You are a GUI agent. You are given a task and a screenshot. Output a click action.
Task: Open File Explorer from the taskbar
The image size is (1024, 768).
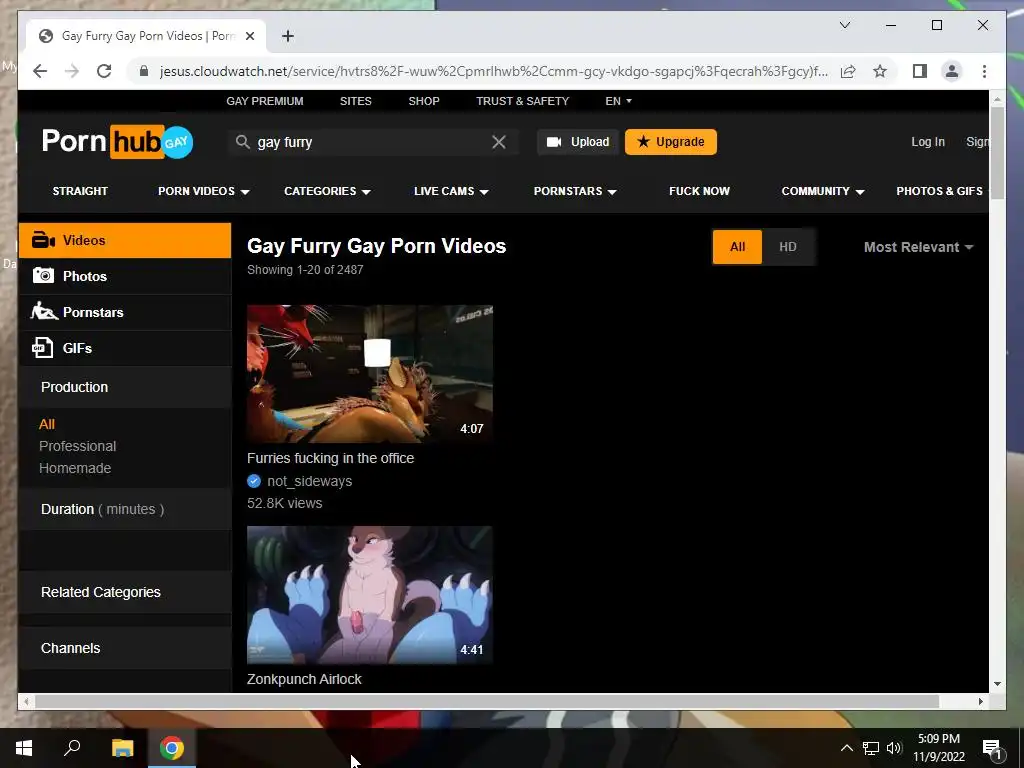[x=122, y=748]
